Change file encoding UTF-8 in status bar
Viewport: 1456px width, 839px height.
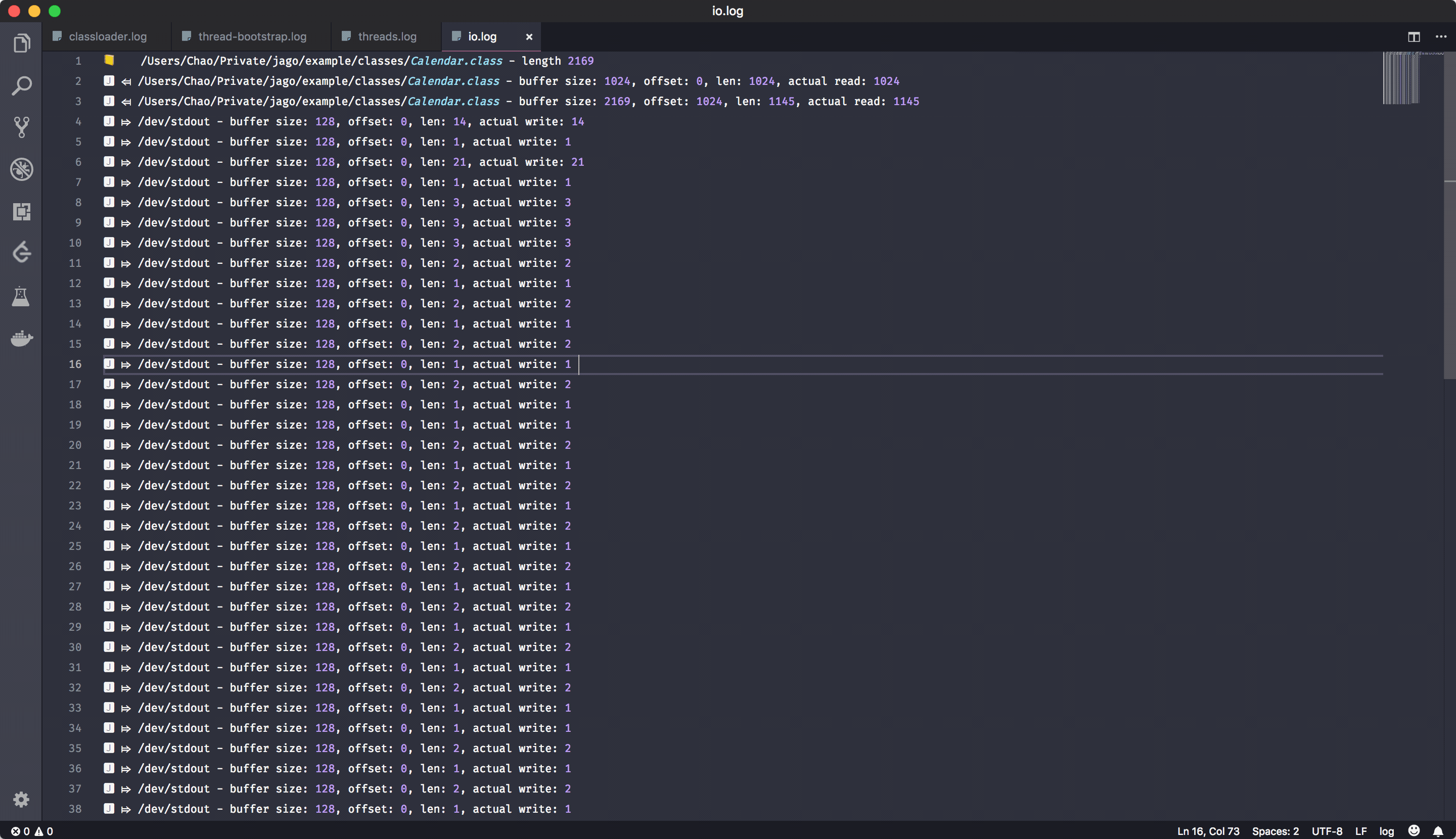click(x=1326, y=831)
